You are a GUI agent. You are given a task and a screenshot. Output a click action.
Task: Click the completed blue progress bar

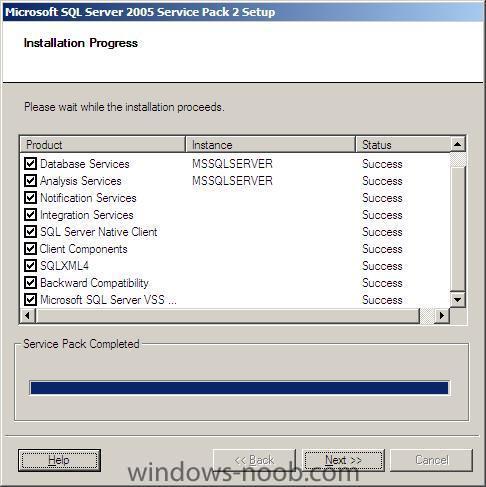[239, 388]
